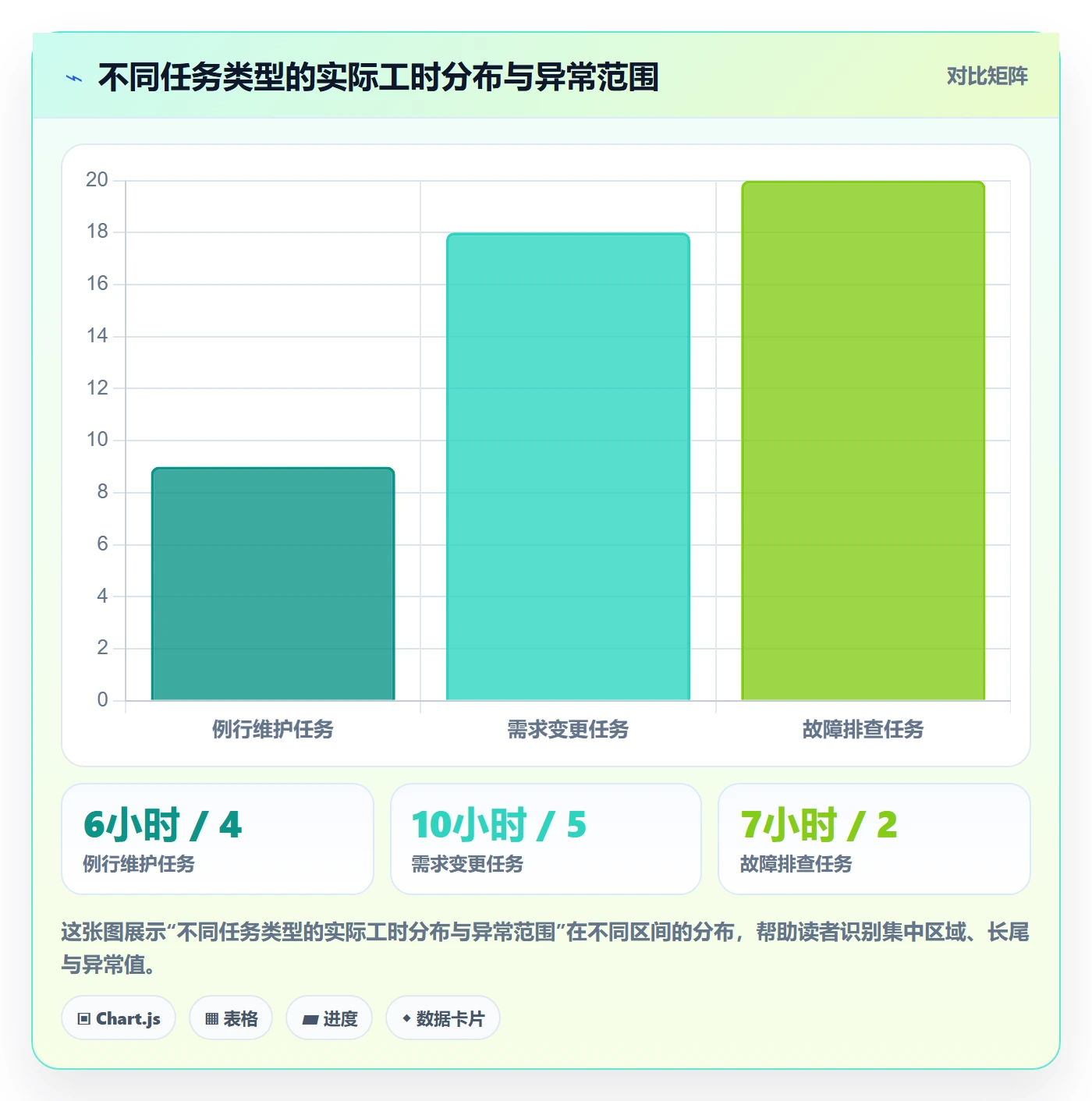
Task: Click the y-axis value 10
Action: [x=97, y=440]
